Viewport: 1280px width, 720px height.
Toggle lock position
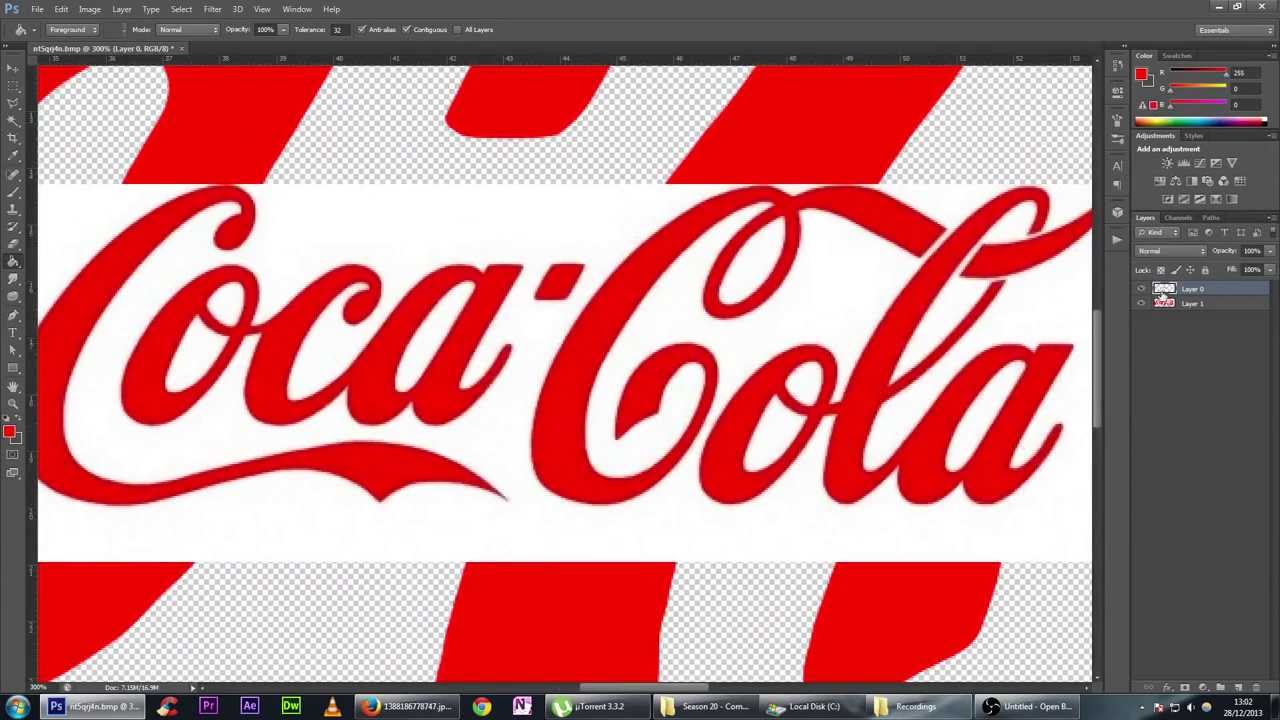pyautogui.click(x=1190, y=270)
